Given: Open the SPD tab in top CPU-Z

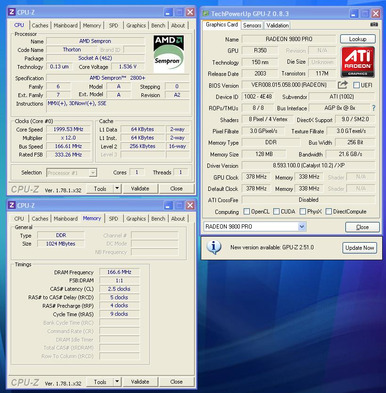Looking at the screenshot, I should [x=113, y=25].
